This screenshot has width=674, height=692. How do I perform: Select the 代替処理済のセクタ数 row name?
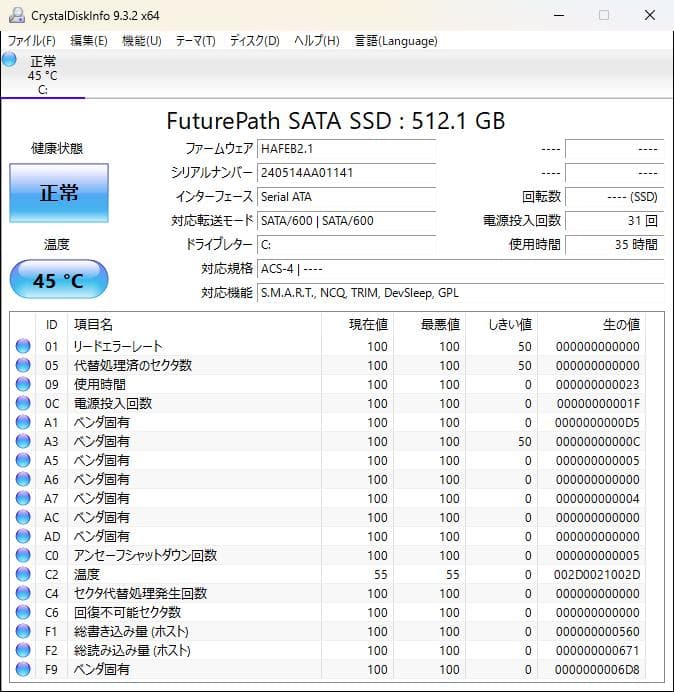click(x=132, y=365)
